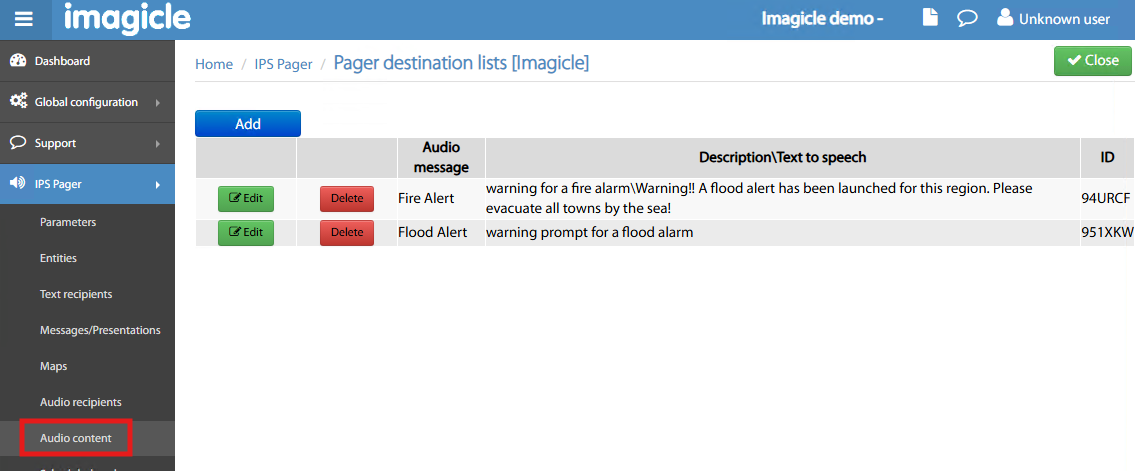Delete the Flood Alert entry
This screenshot has height=471, width=1135.
click(x=347, y=233)
